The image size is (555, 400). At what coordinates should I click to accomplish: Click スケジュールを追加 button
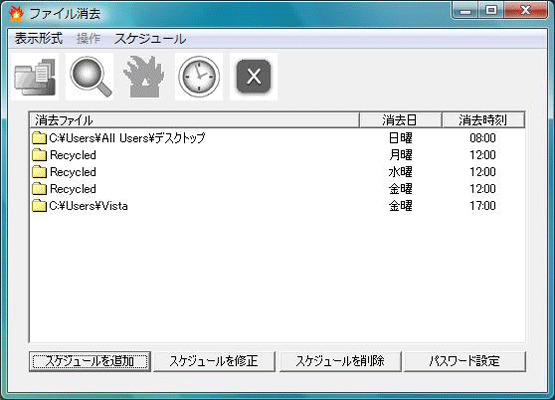point(90,361)
